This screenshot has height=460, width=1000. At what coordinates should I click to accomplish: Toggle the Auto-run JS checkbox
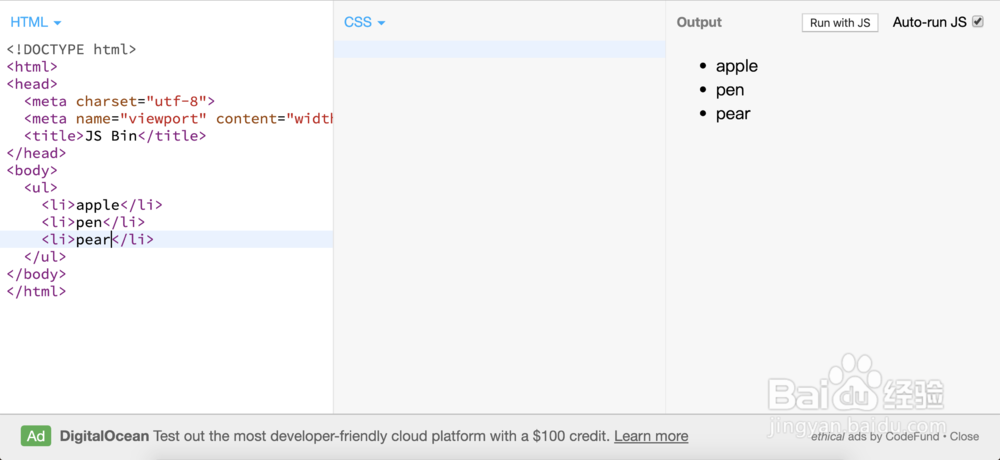click(978, 22)
